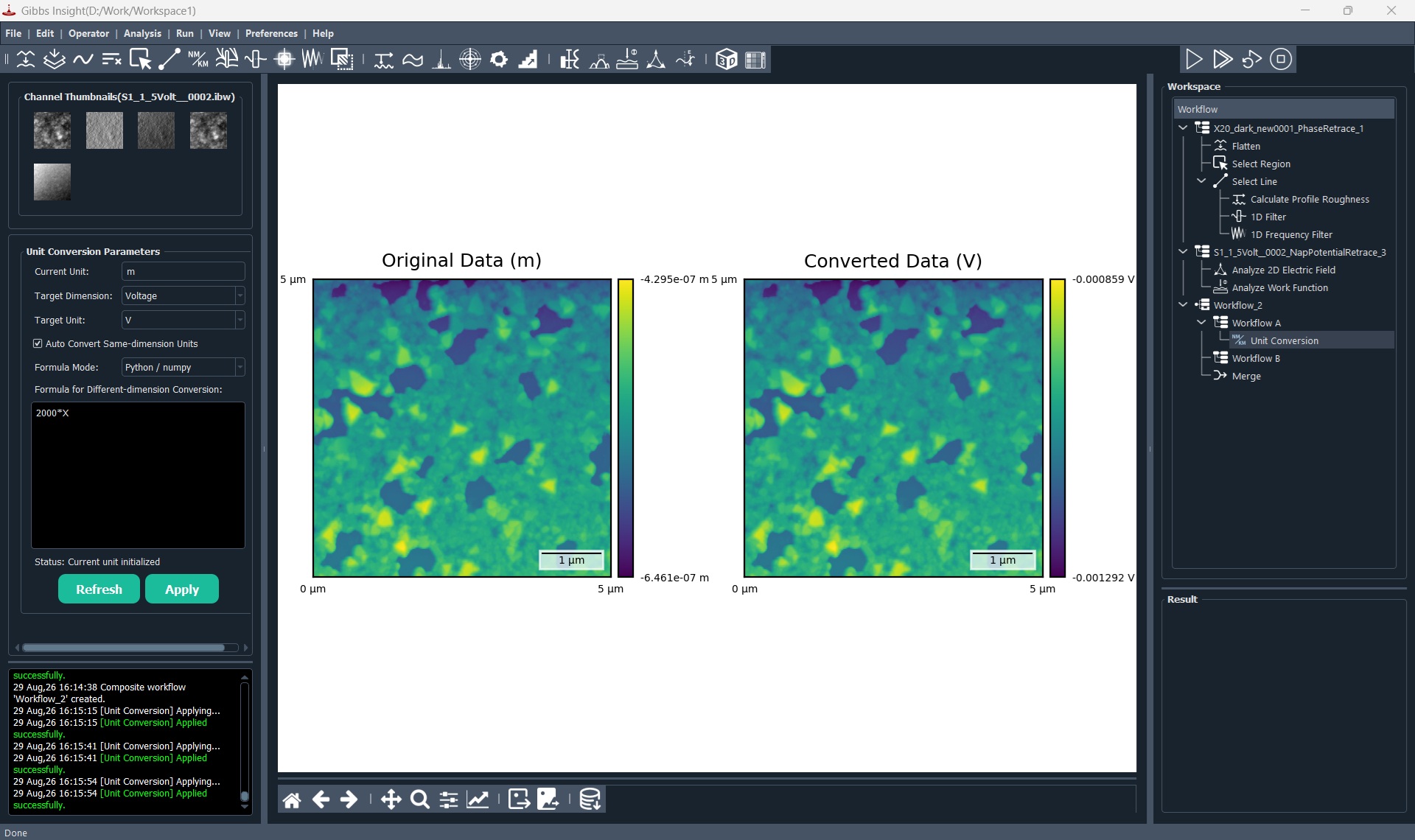The width and height of the screenshot is (1415, 840).
Task: Open the NM/KM Unit Conversion tool
Action: pos(198,60)
